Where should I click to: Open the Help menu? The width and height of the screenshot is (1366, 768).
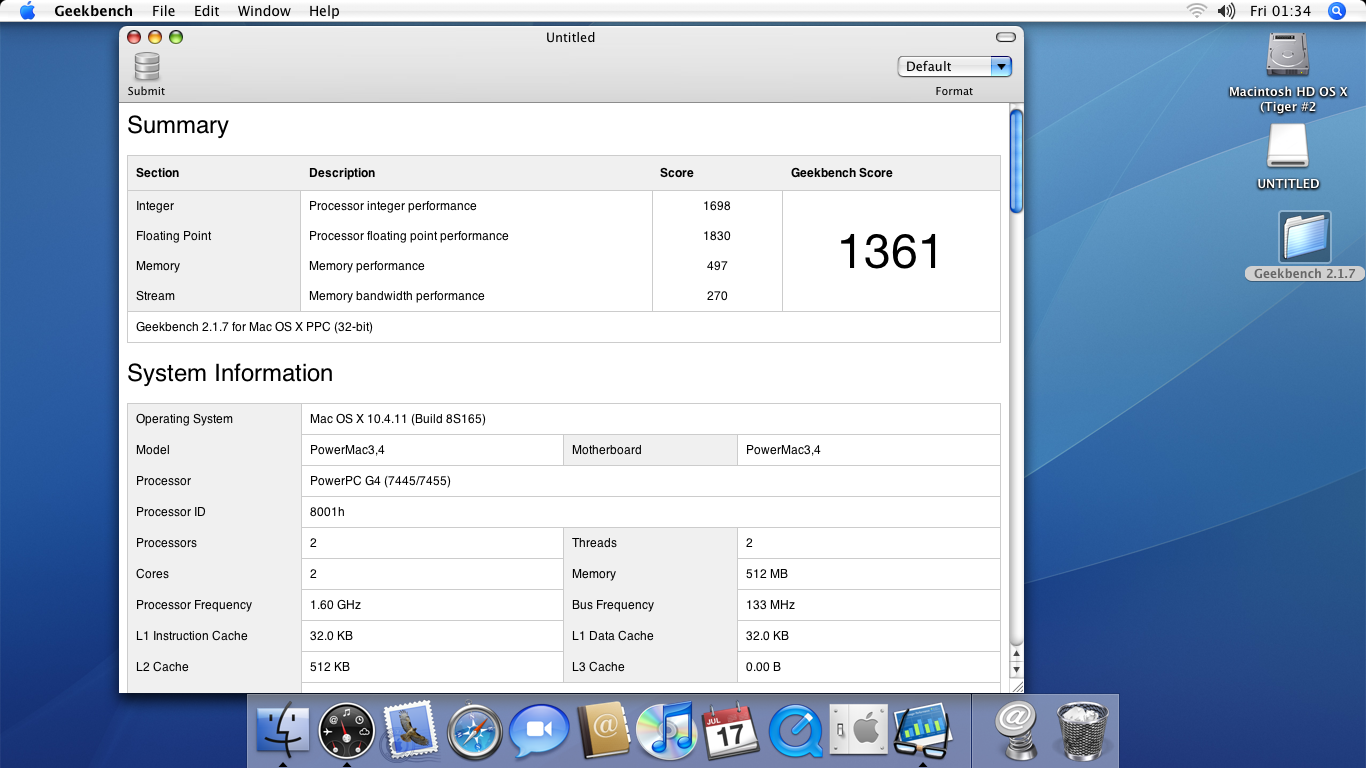(324, 11)
